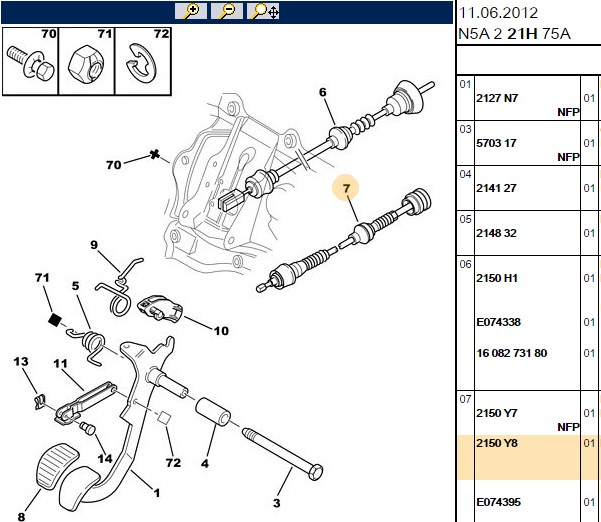Click the zoom in magnifier icon
This screenshot has width=601, height=522.
click(191, 11)
